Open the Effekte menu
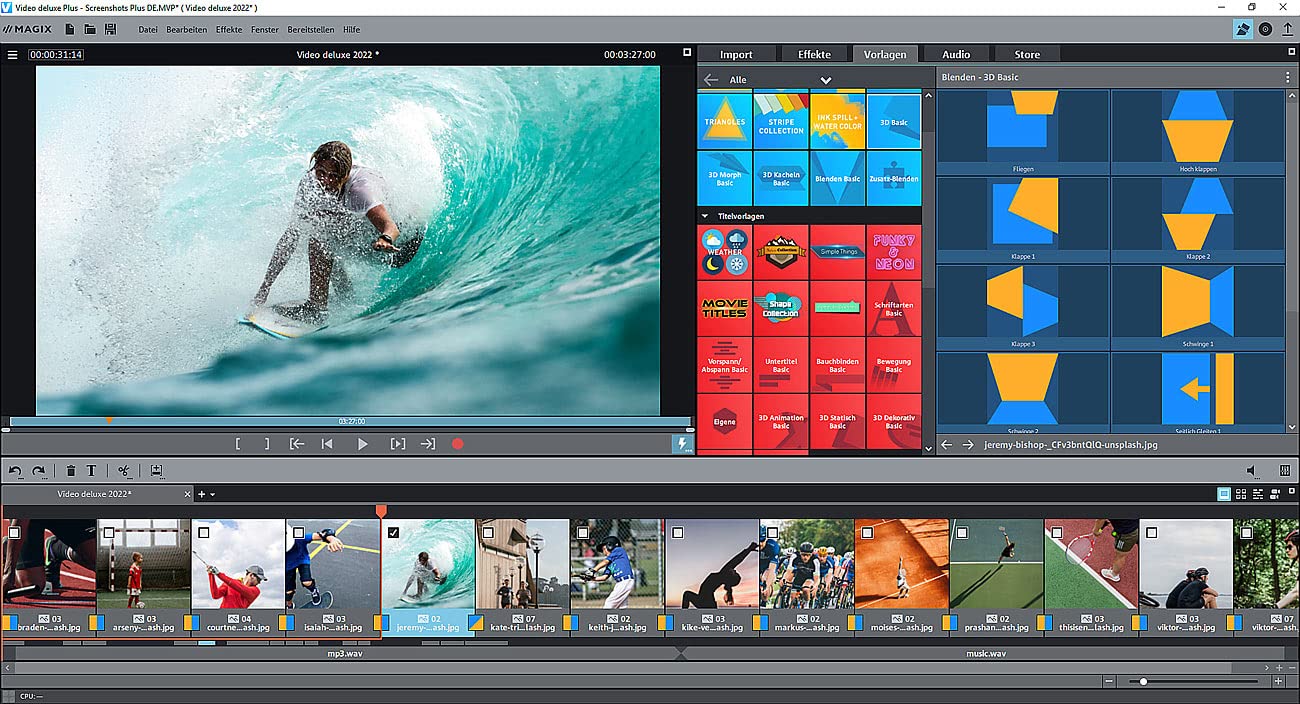The image size is (1300, 704). point(229,30)
